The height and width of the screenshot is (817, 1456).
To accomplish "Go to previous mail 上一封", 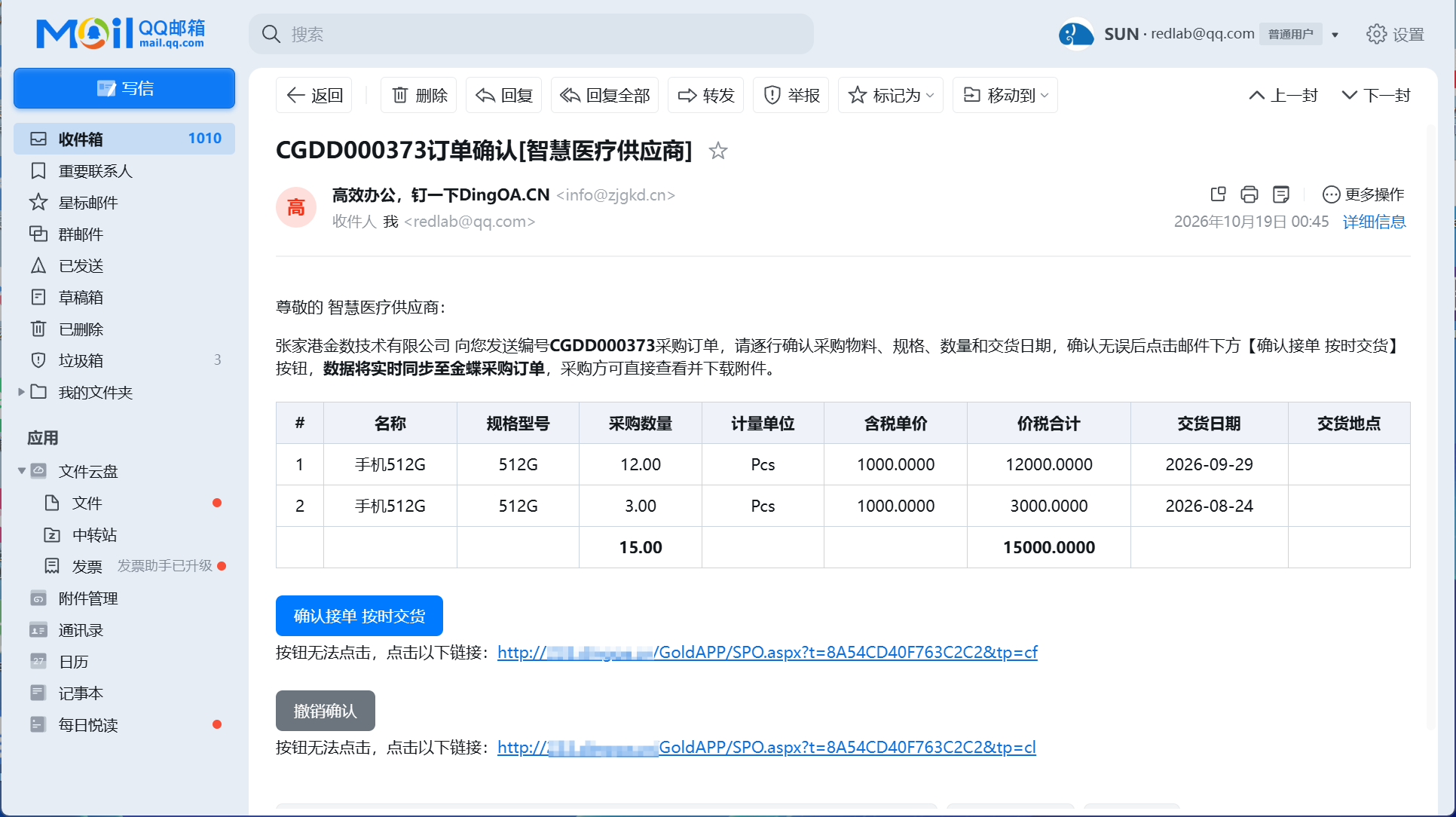I will [1283, 95].
